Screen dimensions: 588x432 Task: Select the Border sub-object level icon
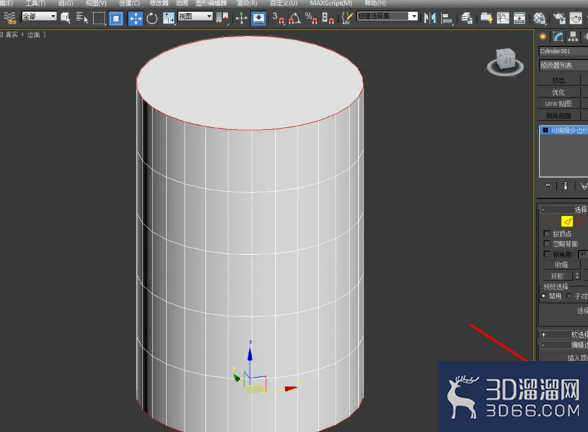(x=580, y=221)
